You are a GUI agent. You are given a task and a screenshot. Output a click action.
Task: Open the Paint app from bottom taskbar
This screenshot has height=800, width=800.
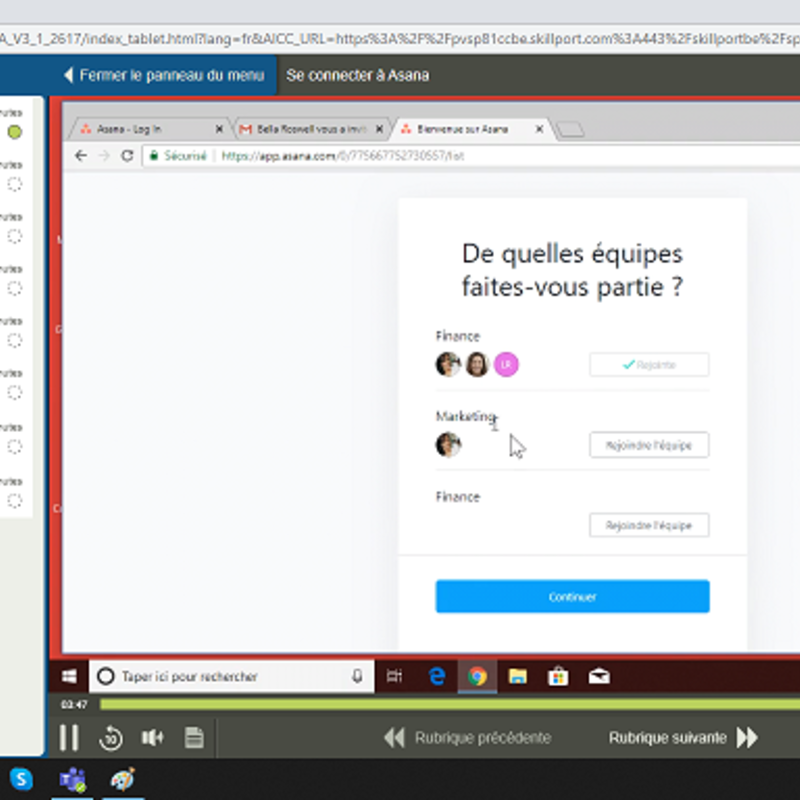[122, 779]
